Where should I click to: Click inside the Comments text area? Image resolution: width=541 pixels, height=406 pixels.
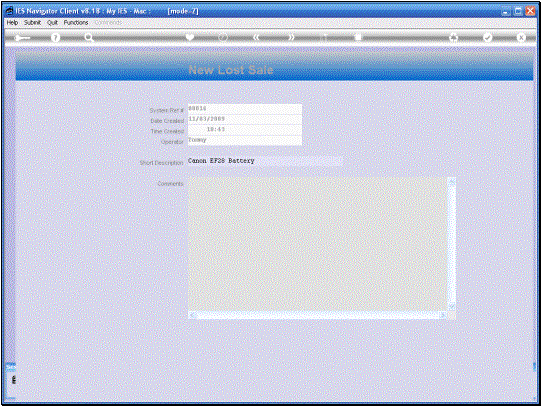318,244
